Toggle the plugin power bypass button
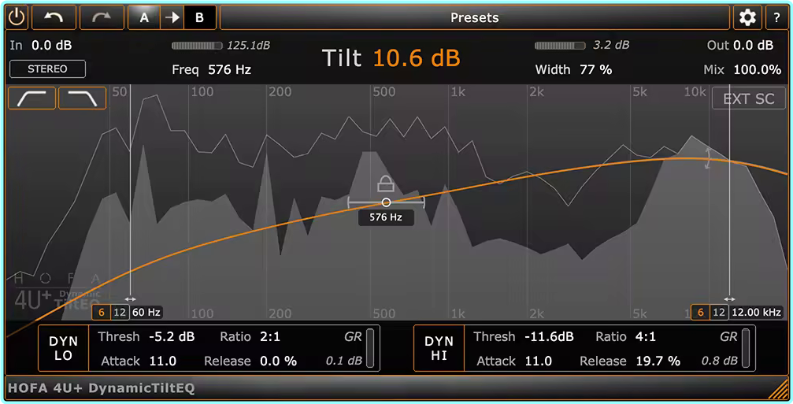Image resolution: width=793 pixels, height=404 pixels. (17, 18)
